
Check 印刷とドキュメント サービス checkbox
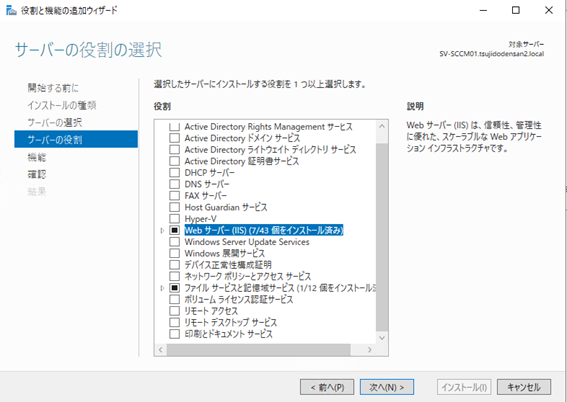coord(175,334)
